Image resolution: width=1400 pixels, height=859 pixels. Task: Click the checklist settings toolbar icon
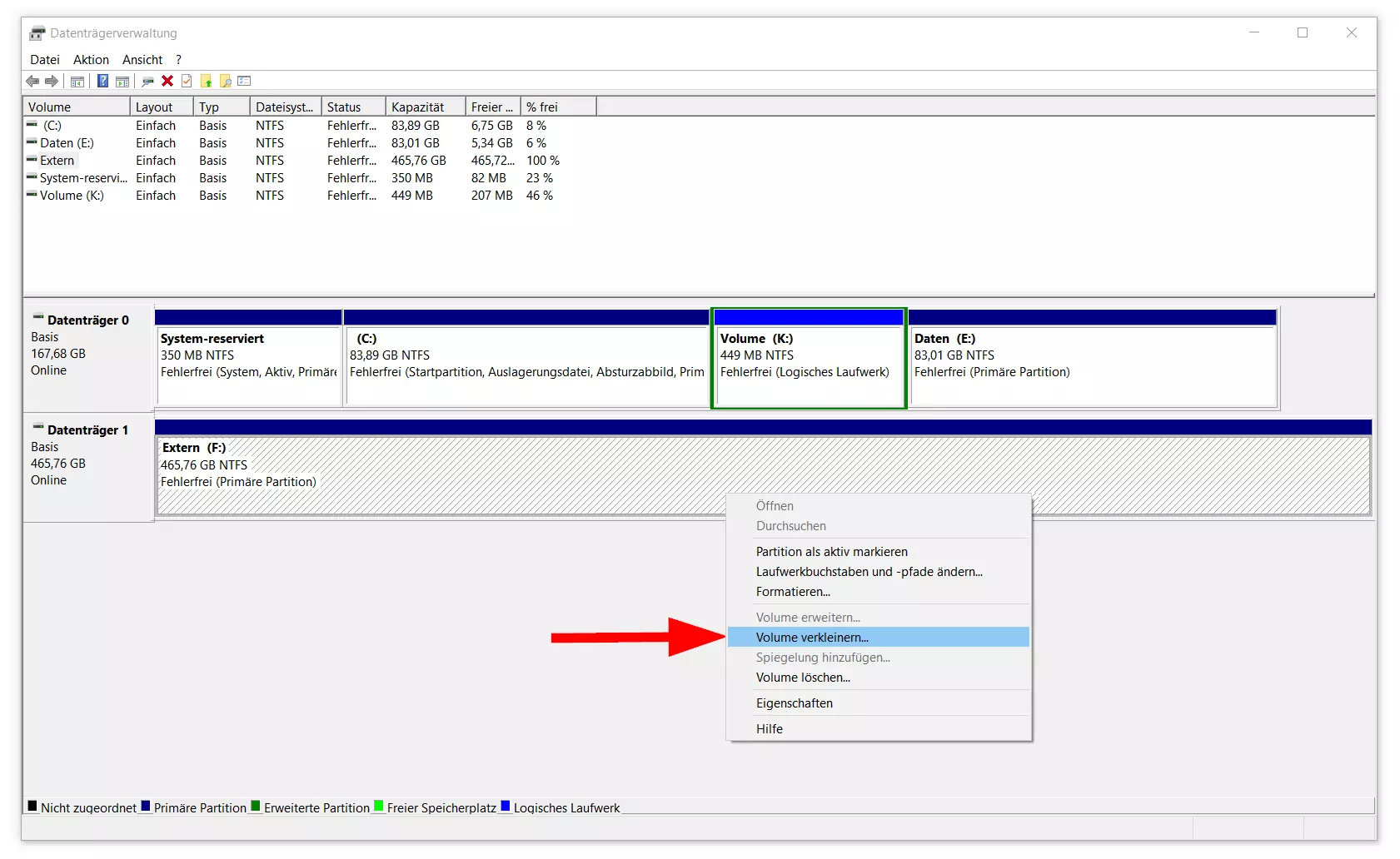tap(244, 81)
